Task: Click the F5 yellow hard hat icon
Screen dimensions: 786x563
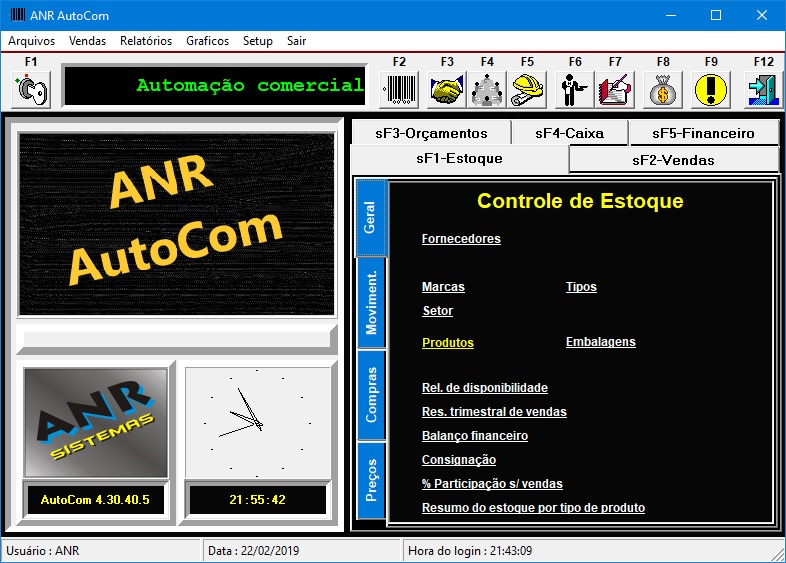Action: [x=527, y=90]
